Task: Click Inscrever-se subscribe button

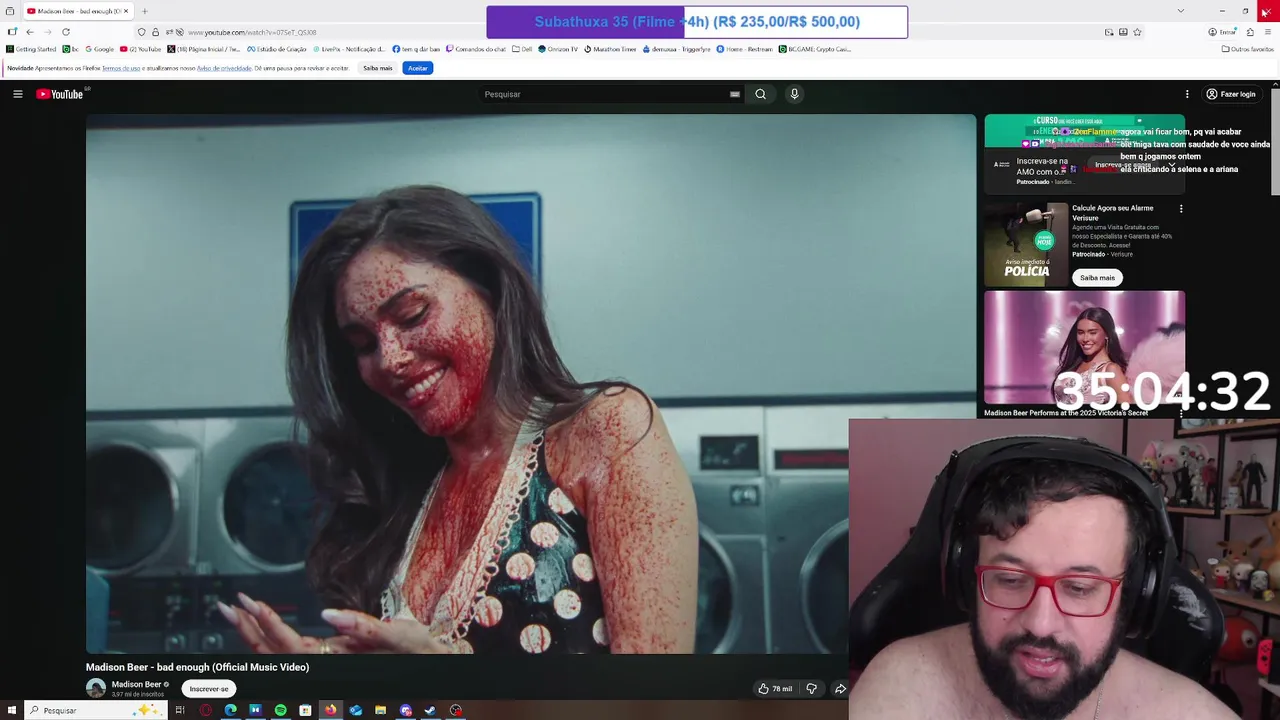Action: pyautogui.click(x=209, y=688)
